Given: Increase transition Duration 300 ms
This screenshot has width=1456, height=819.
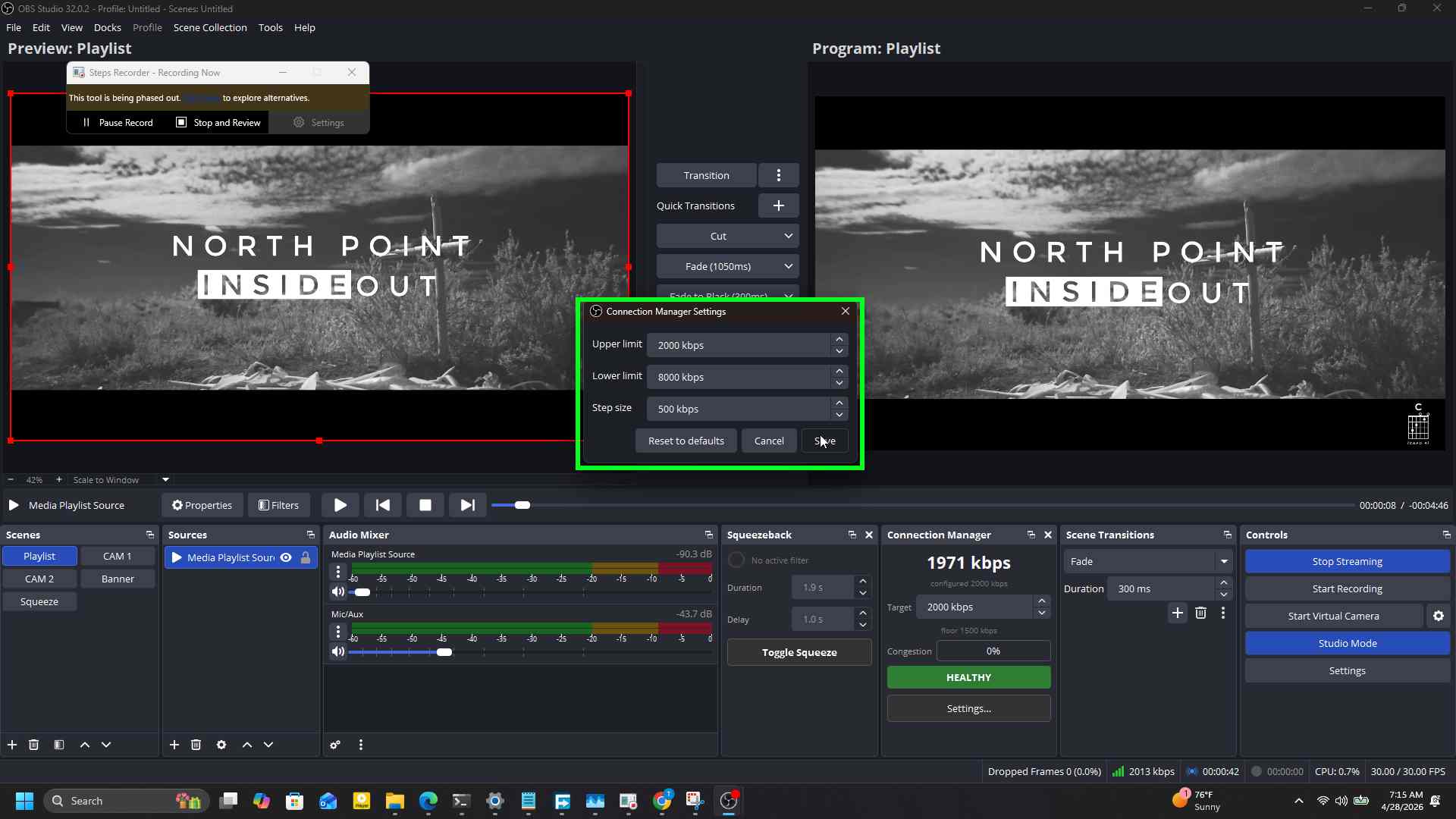Looking at the screenshot, I should point(1223,582).
